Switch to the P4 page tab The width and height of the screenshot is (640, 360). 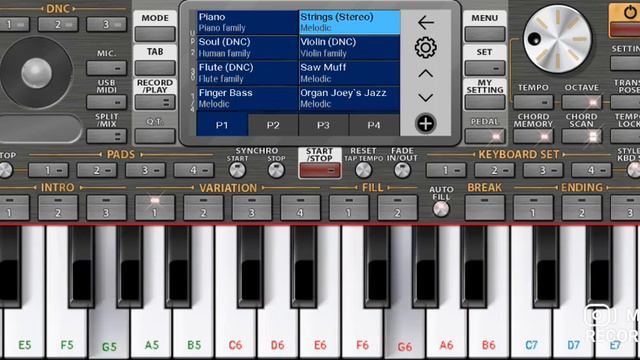[374, 125]
